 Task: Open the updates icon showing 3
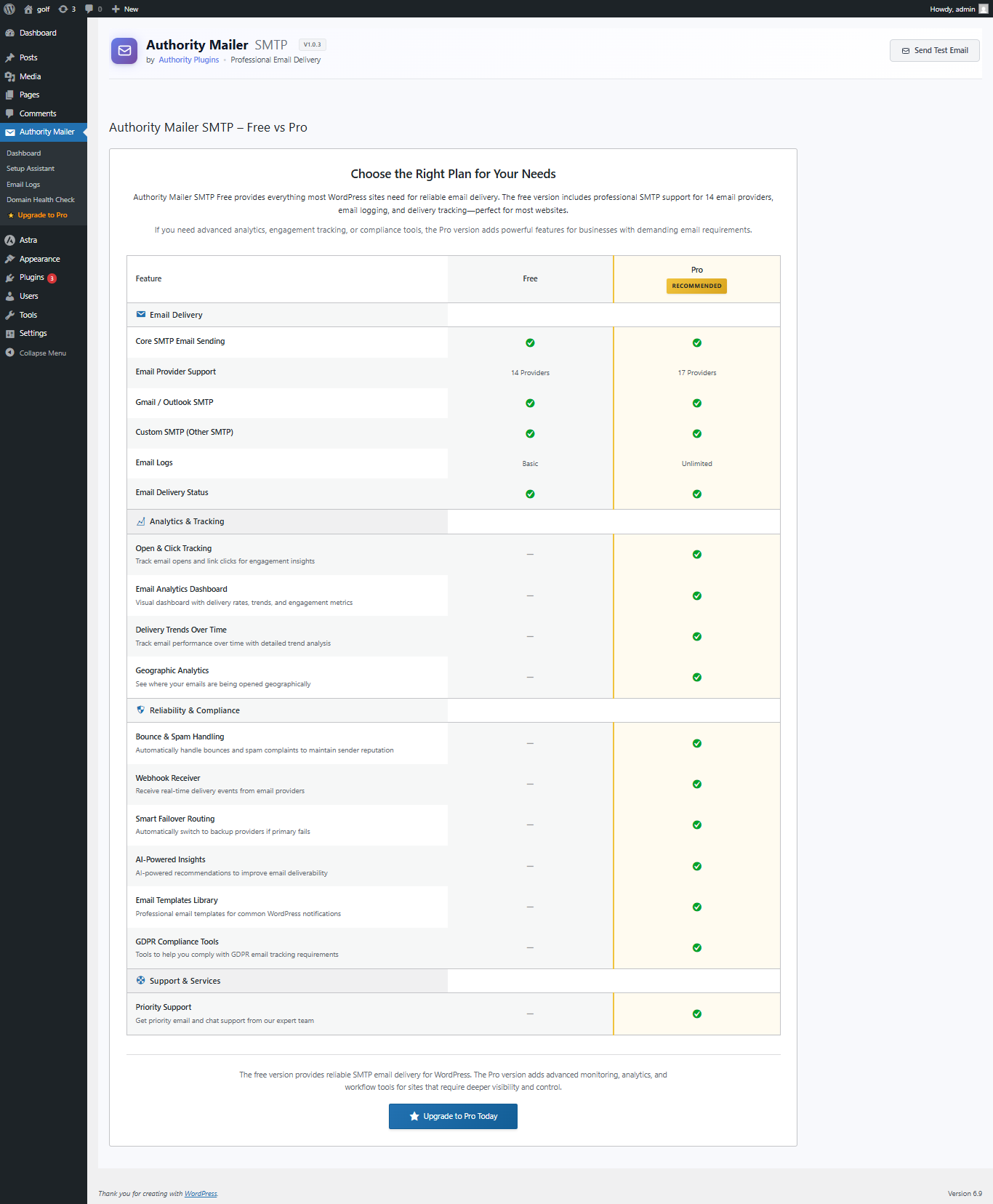point(67,9)
